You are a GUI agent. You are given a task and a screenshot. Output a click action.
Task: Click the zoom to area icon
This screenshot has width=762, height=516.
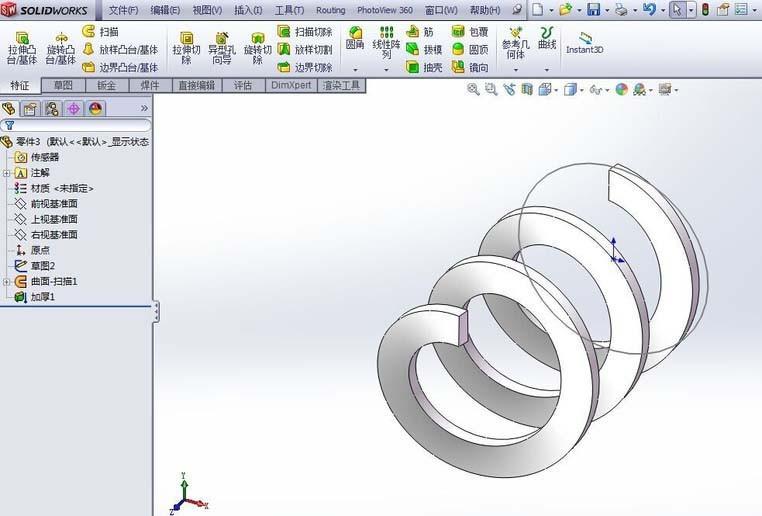click(x=491, y=89)
